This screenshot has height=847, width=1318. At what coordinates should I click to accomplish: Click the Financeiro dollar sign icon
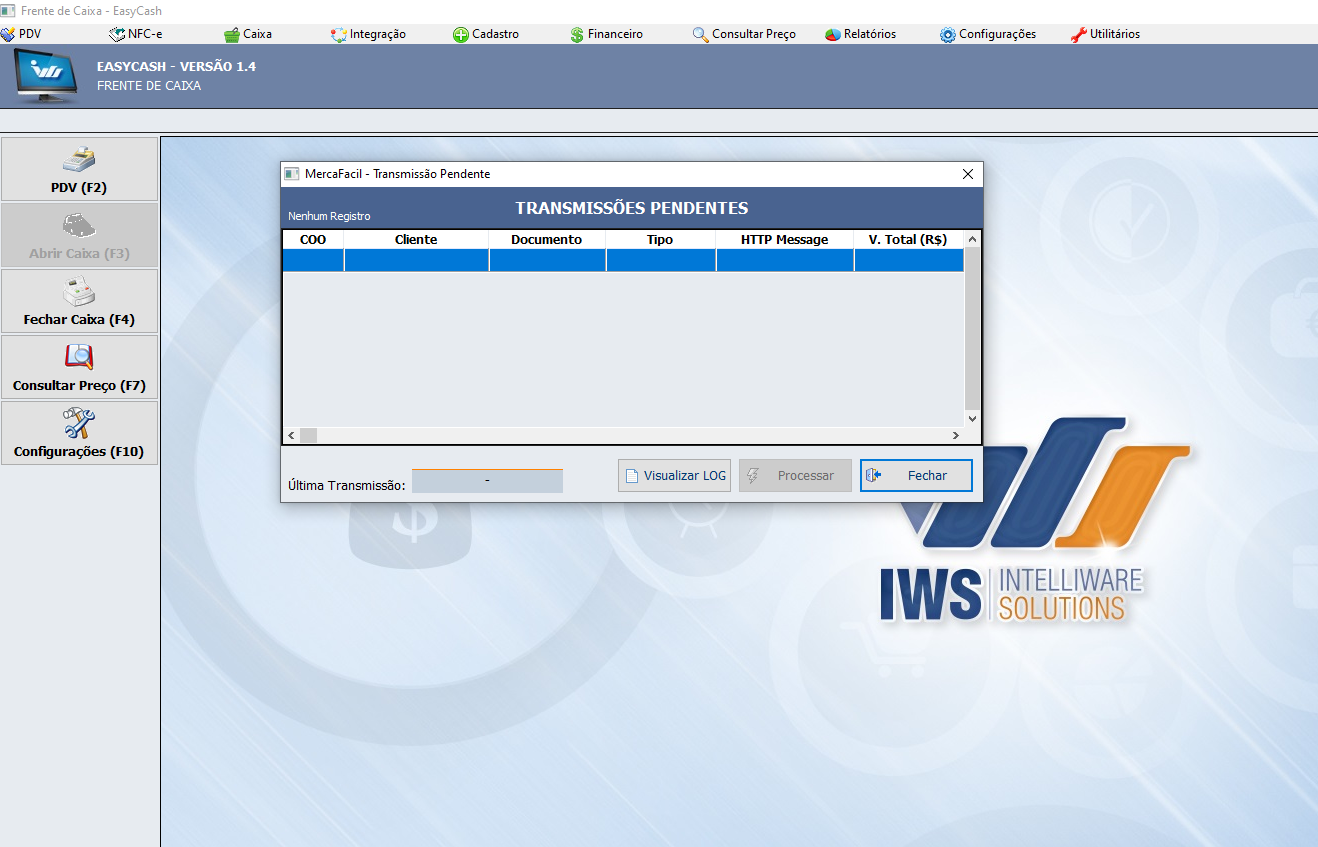[577, 34]
